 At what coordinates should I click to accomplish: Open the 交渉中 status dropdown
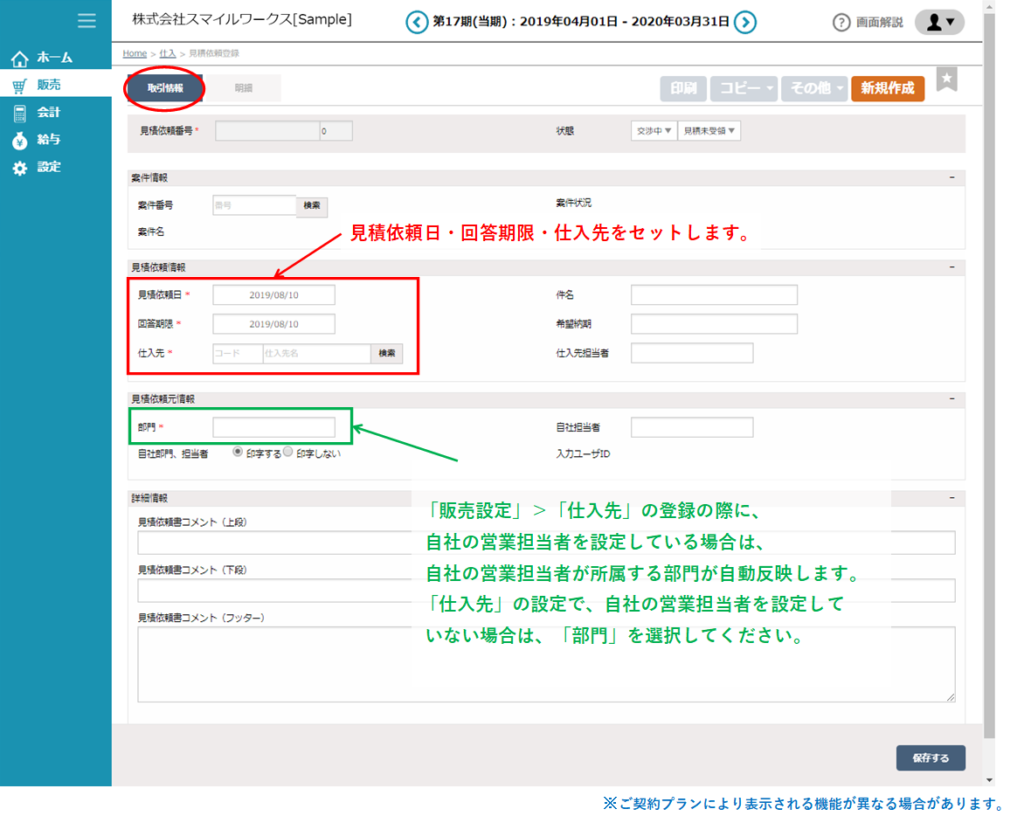(654, 131)
